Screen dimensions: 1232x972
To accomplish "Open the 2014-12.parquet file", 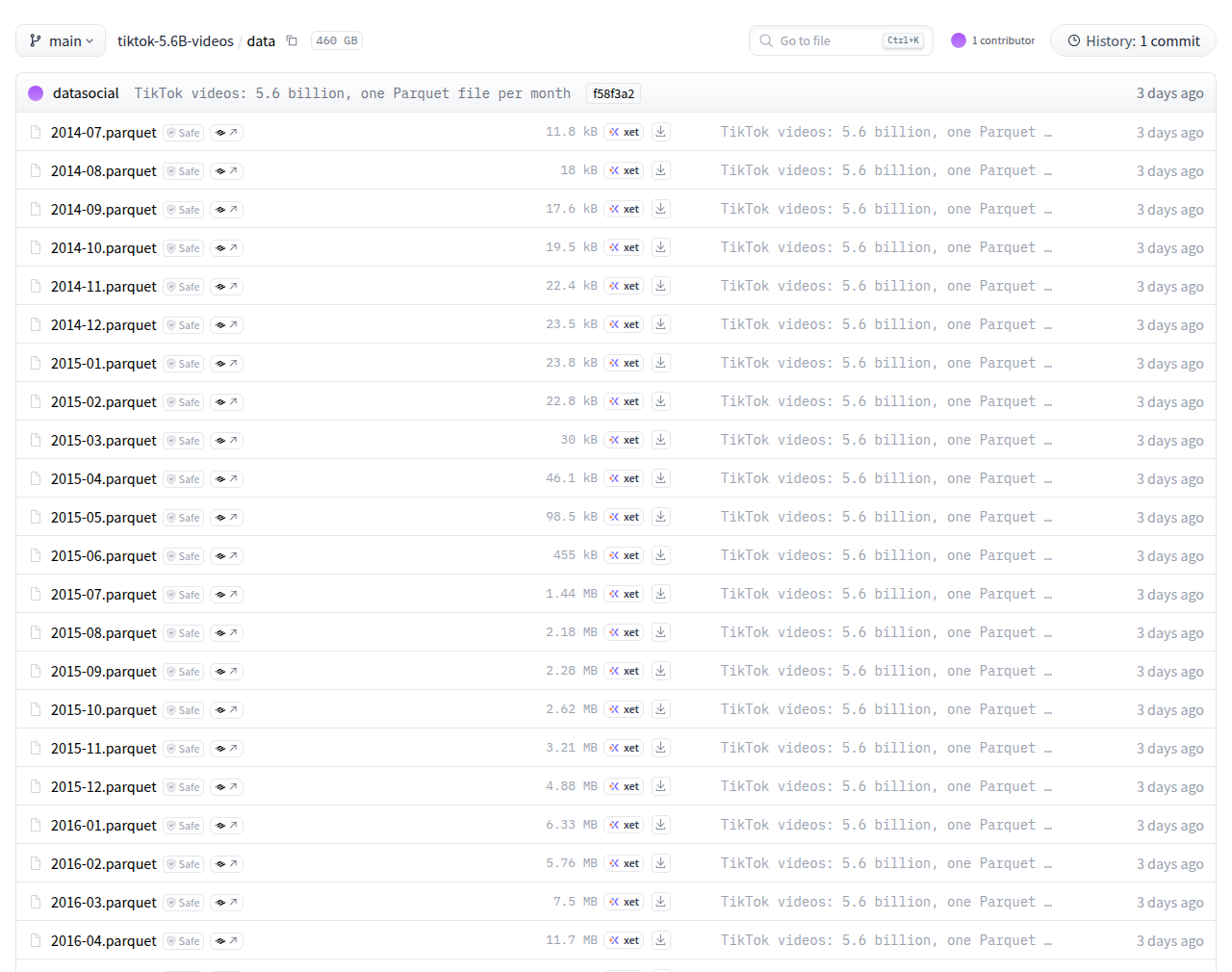I will pos(104,325).
